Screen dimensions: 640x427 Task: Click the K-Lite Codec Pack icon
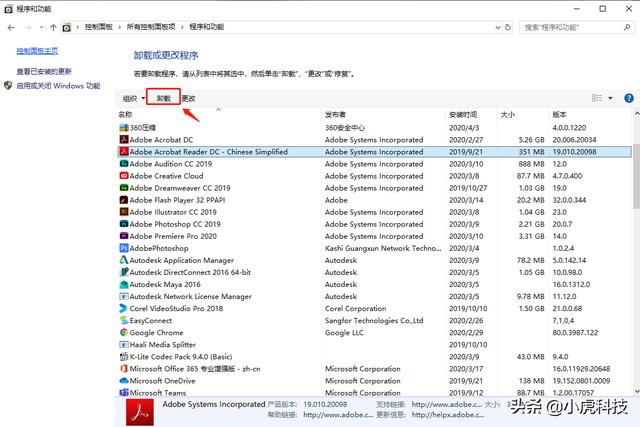[x=124, y=356]
